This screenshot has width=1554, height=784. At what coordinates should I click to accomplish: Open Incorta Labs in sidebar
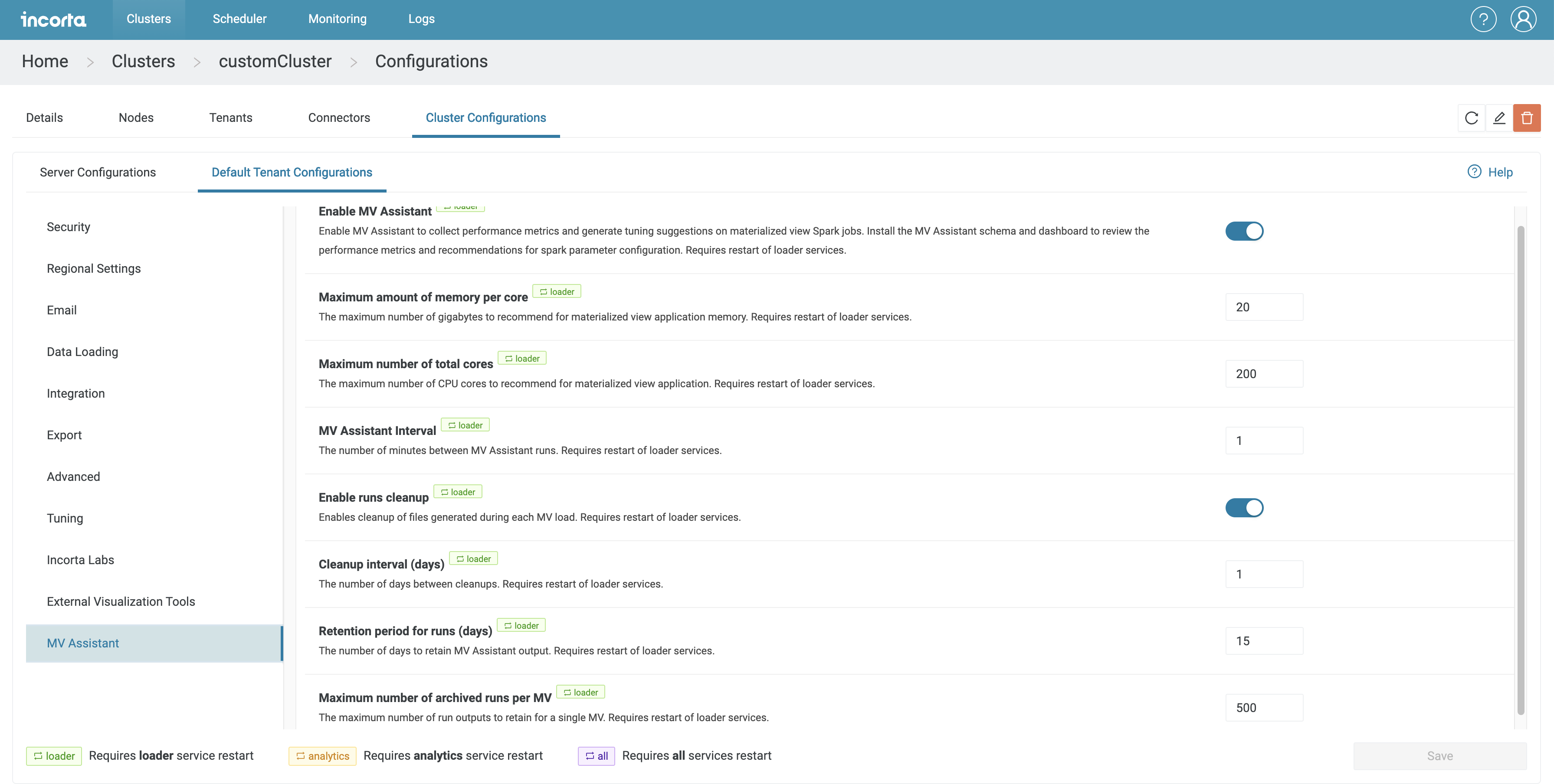(x=154, y=560)
